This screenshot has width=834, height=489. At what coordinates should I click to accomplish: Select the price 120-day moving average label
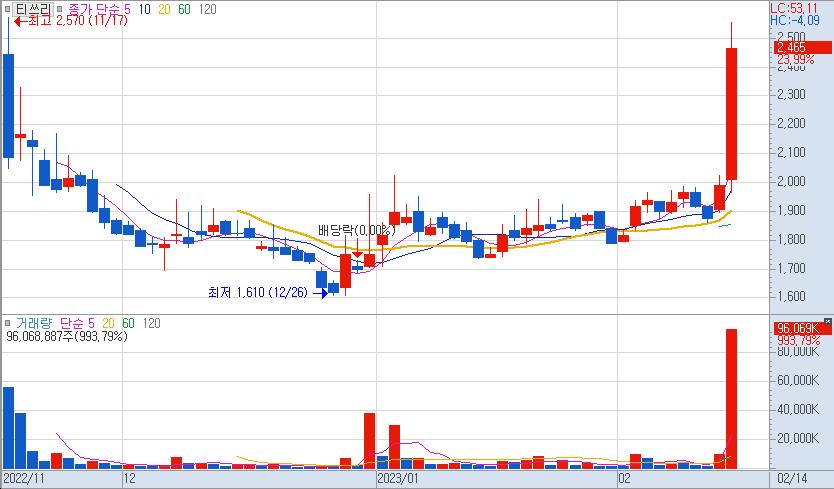207,9
